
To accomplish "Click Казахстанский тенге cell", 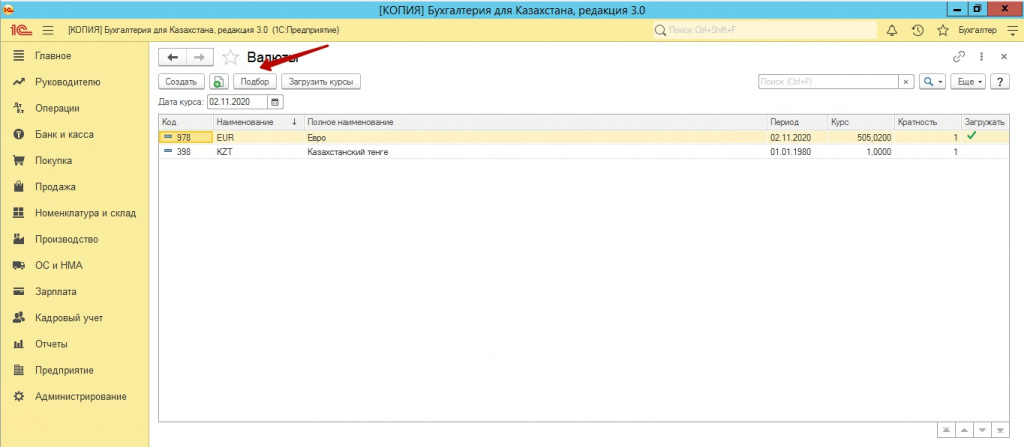I will 535,152.
